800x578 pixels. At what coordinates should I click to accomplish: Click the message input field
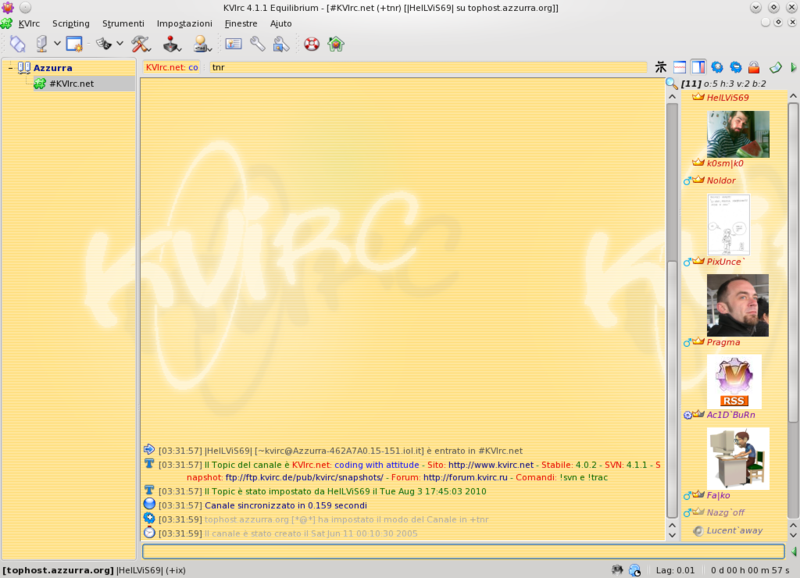pyautogui.click(x=463, y=551)
